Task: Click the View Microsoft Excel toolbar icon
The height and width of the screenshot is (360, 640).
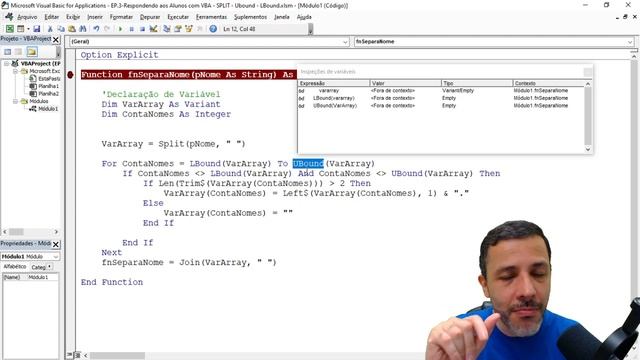Action: [x=9, y=29]
